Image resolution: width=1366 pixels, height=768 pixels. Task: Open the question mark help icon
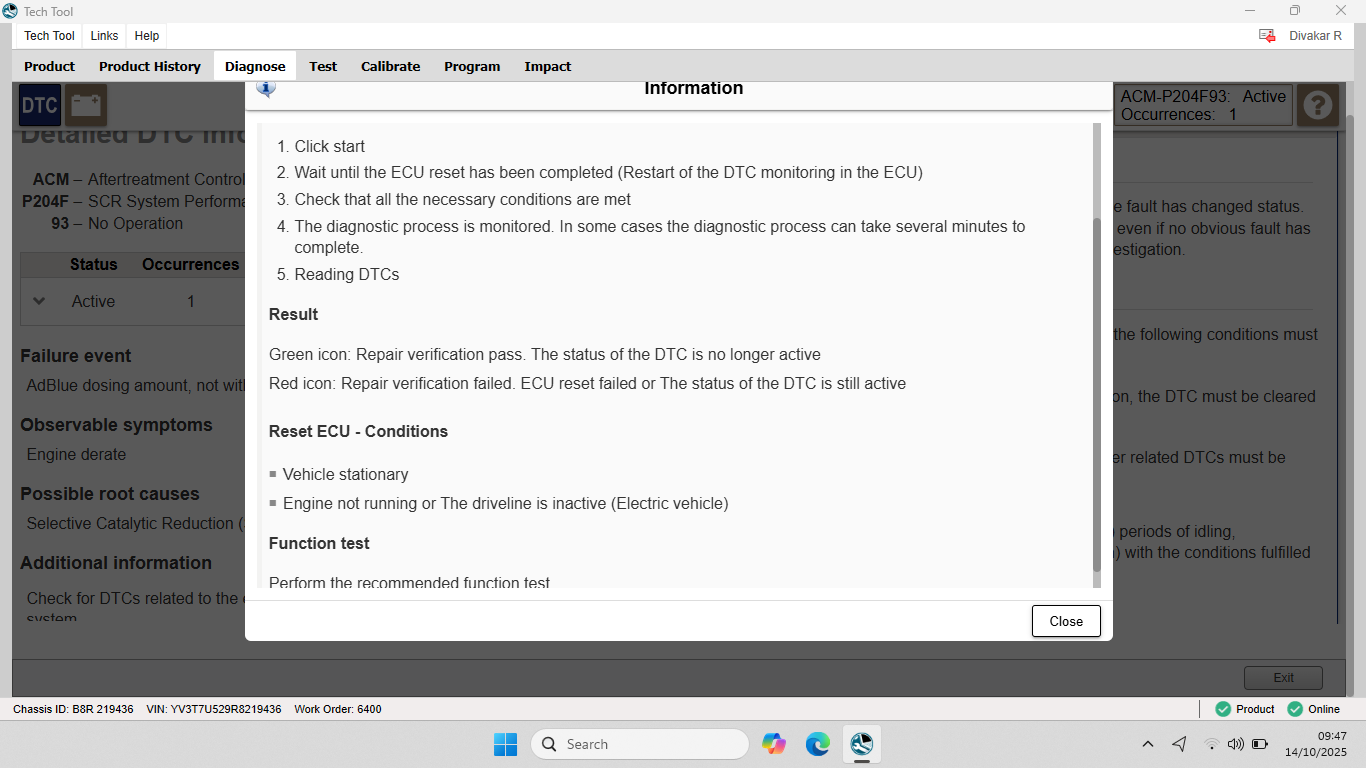1318,105
